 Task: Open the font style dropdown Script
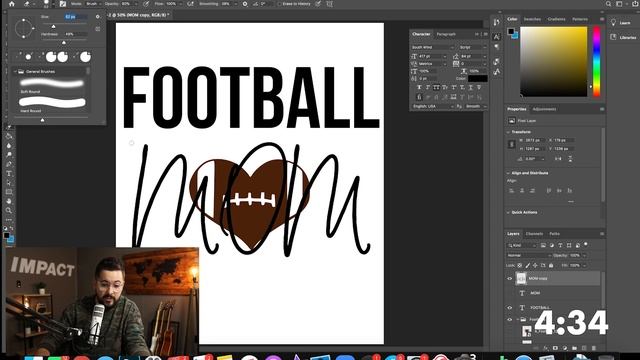point(472,47)
